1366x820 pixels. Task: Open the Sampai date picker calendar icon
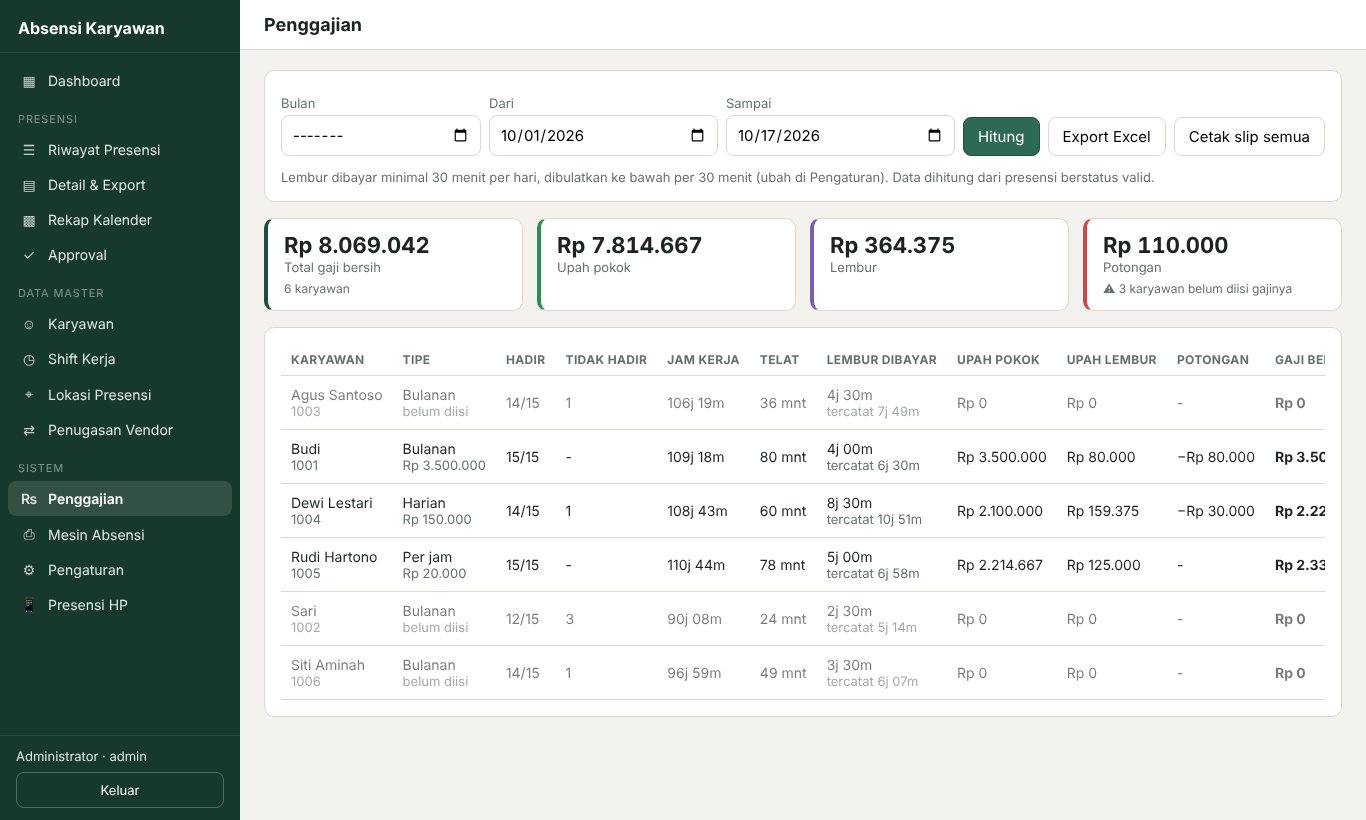coord(934,136)
